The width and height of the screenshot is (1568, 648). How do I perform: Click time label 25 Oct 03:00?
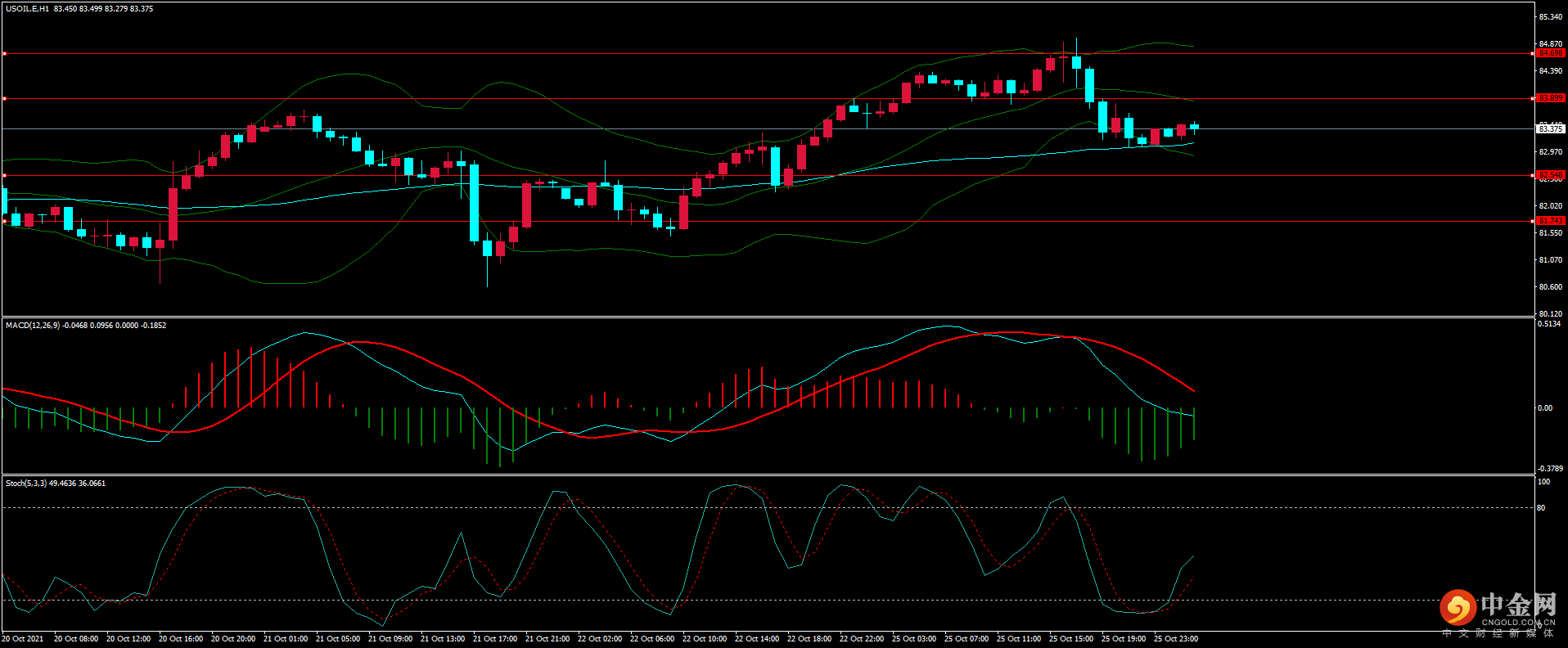[x=914, y=639]
